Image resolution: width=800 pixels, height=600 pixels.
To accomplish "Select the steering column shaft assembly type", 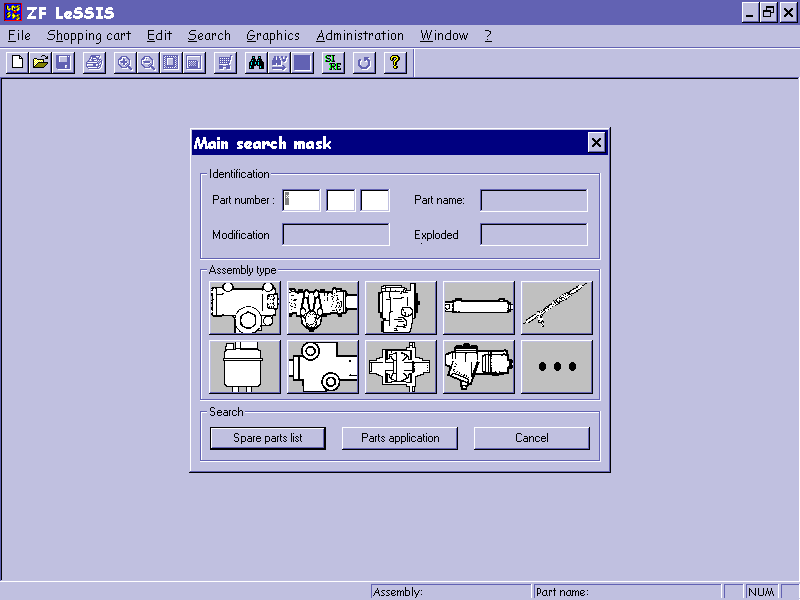I will coord(557,308).
